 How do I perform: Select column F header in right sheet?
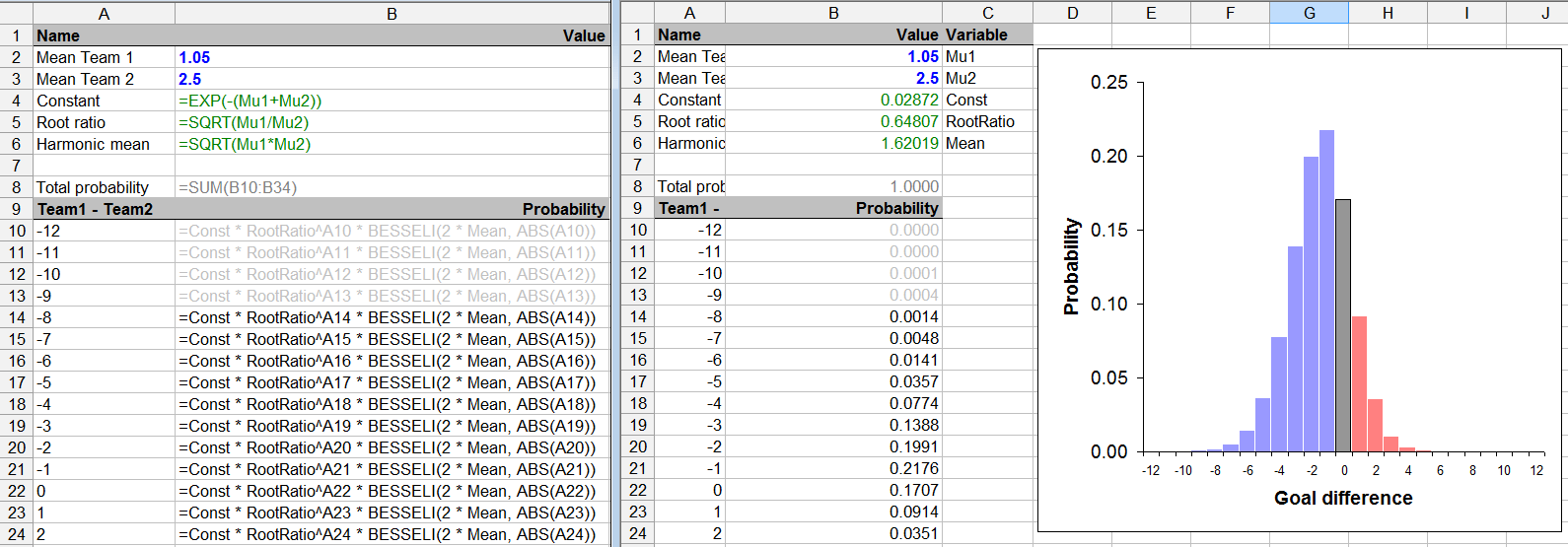[x=1230, y=13]
